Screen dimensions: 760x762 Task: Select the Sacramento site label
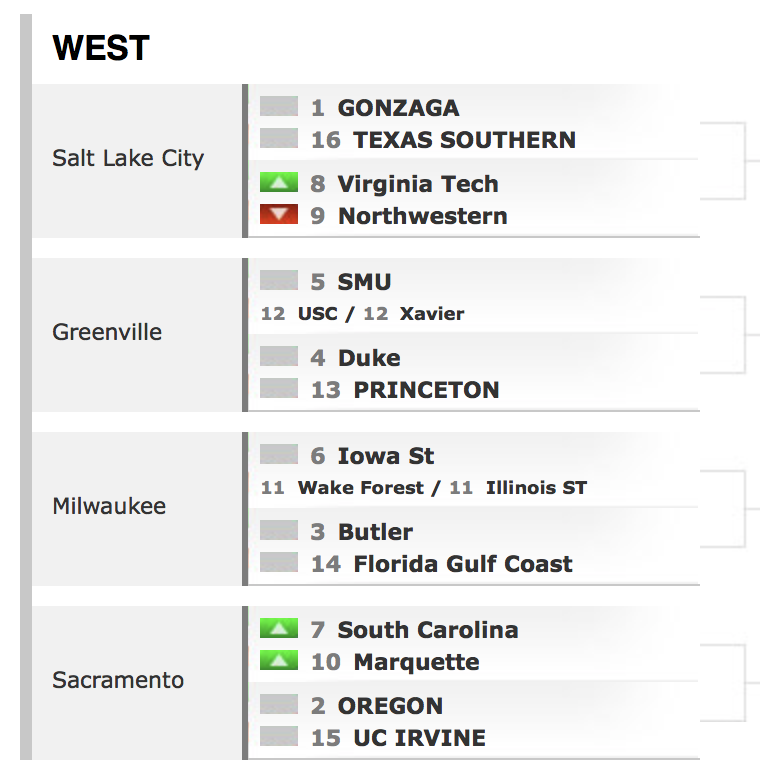[x=118, y=680]
